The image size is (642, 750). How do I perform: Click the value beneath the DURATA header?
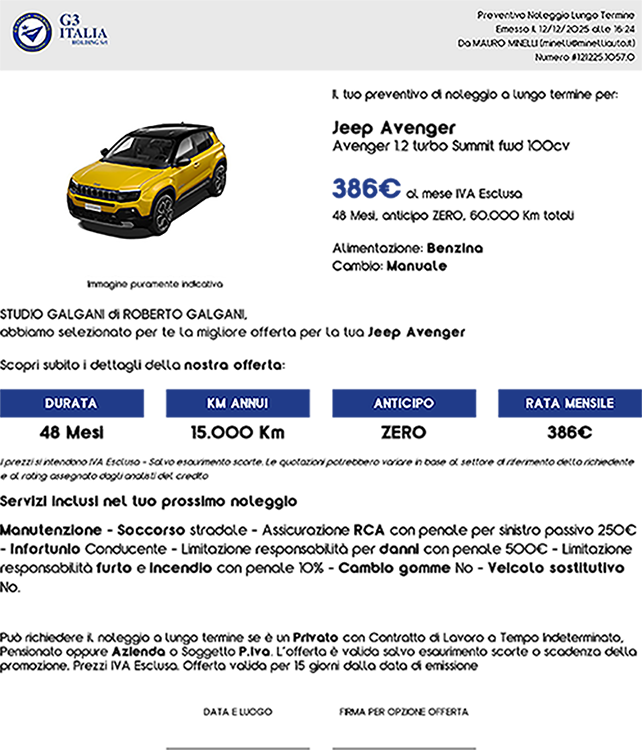pyautogui.click(x=71, y=428)
